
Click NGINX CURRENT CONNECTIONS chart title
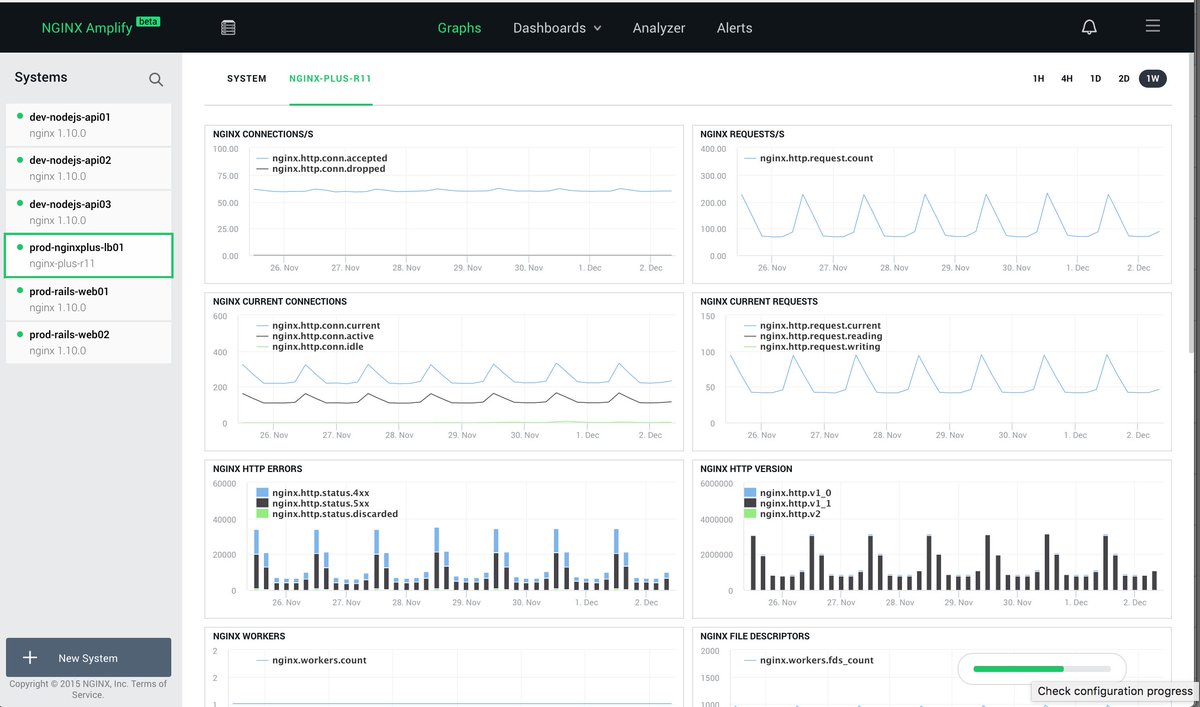point(281,301)
